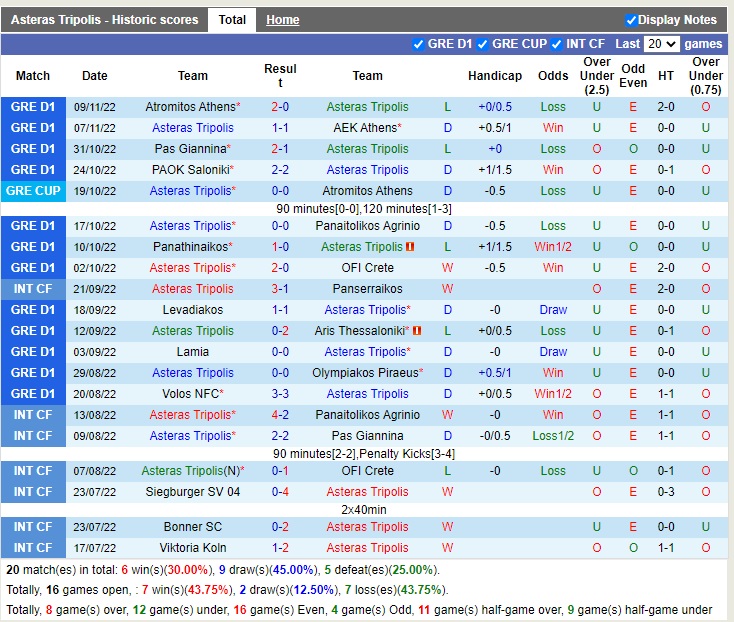Open the Viktoria Koln team link

coord(193,548)
